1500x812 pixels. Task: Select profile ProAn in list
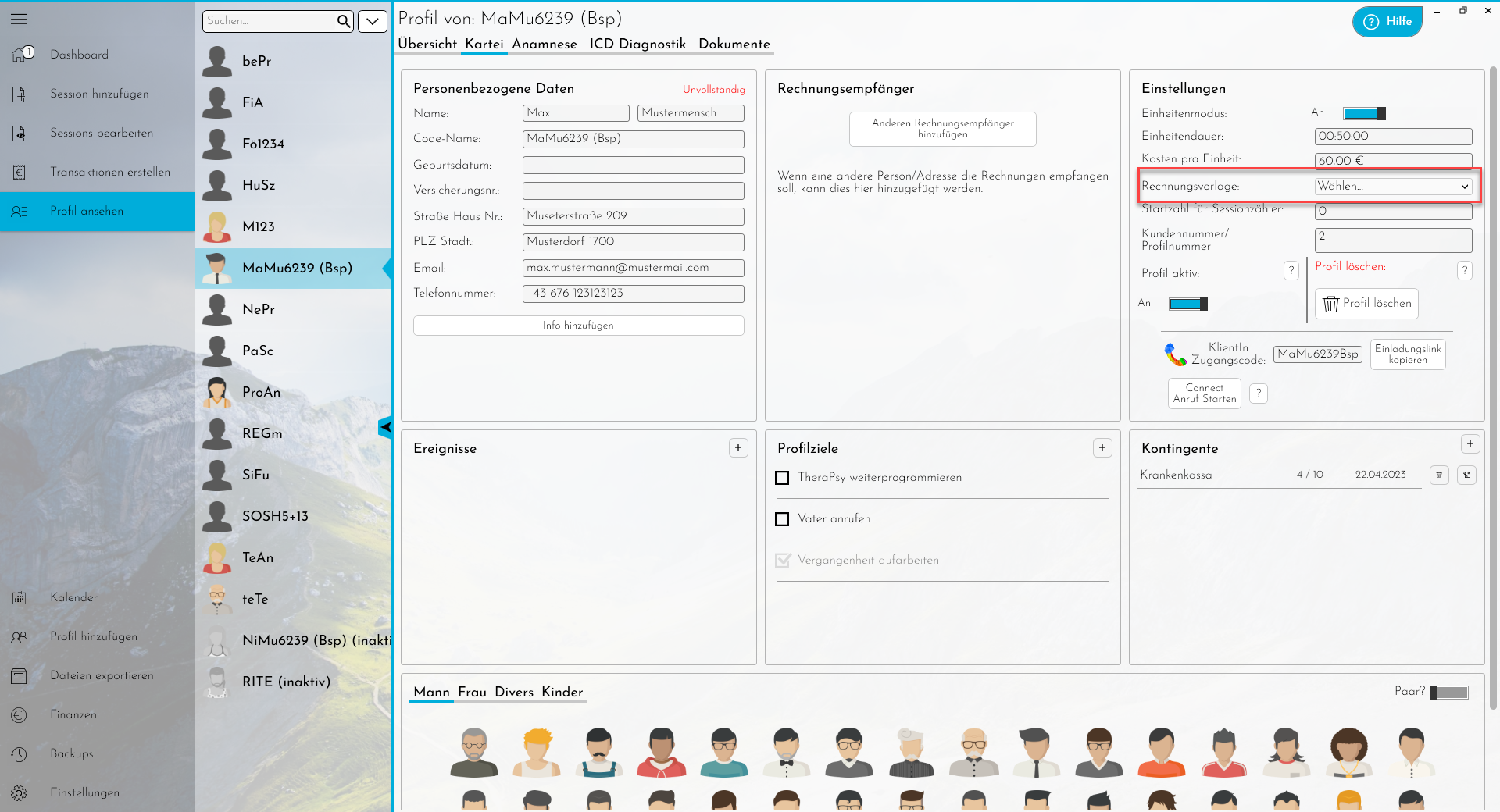point(293,392)
